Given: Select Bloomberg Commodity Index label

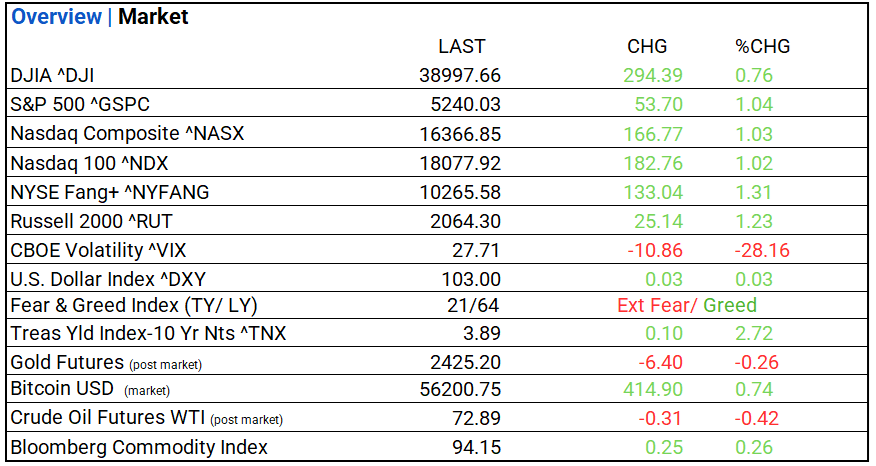Looking at the screenshot, I should [x=139, y=447].
